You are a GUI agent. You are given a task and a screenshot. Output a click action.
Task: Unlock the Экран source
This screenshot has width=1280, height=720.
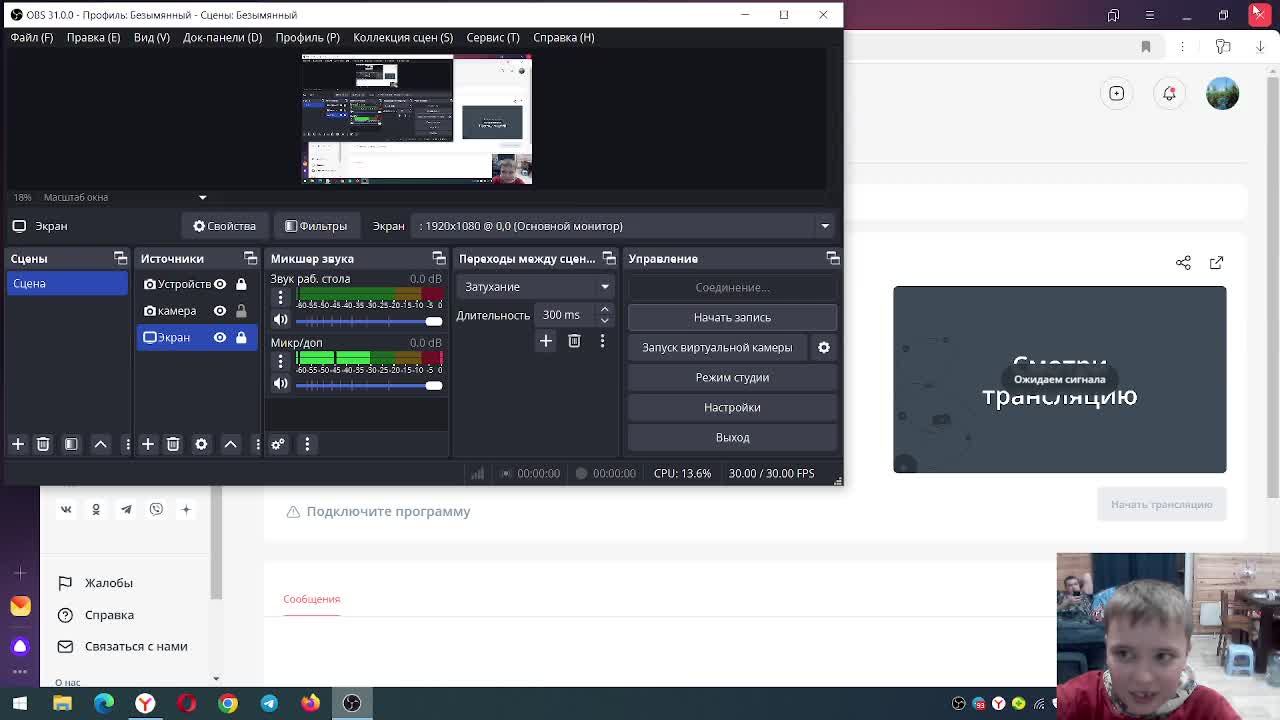click(x=241, y=338)
